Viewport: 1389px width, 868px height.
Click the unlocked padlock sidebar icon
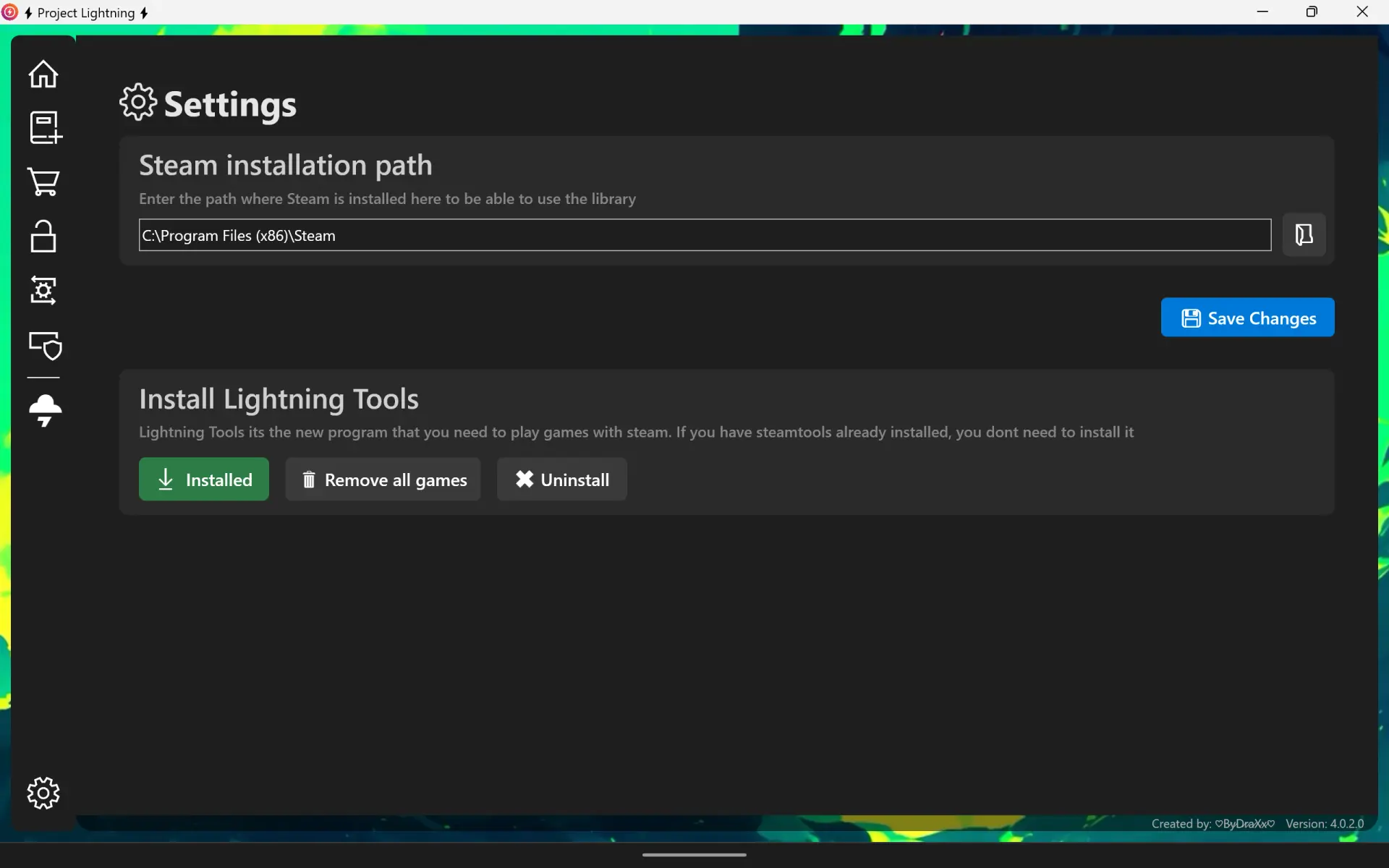click(43, 236)
